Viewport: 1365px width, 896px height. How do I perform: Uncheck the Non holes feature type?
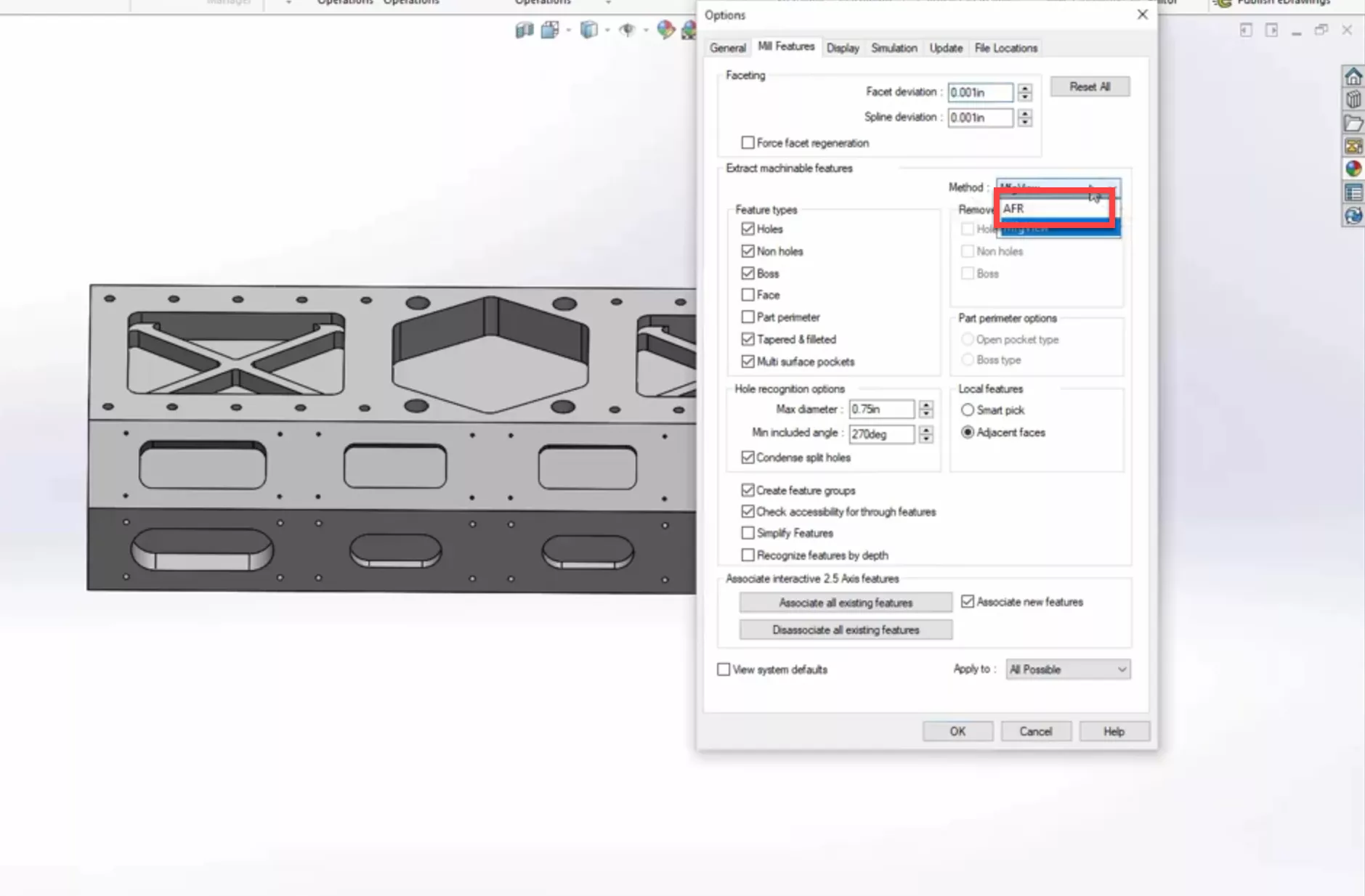click(x=748, y=251)
